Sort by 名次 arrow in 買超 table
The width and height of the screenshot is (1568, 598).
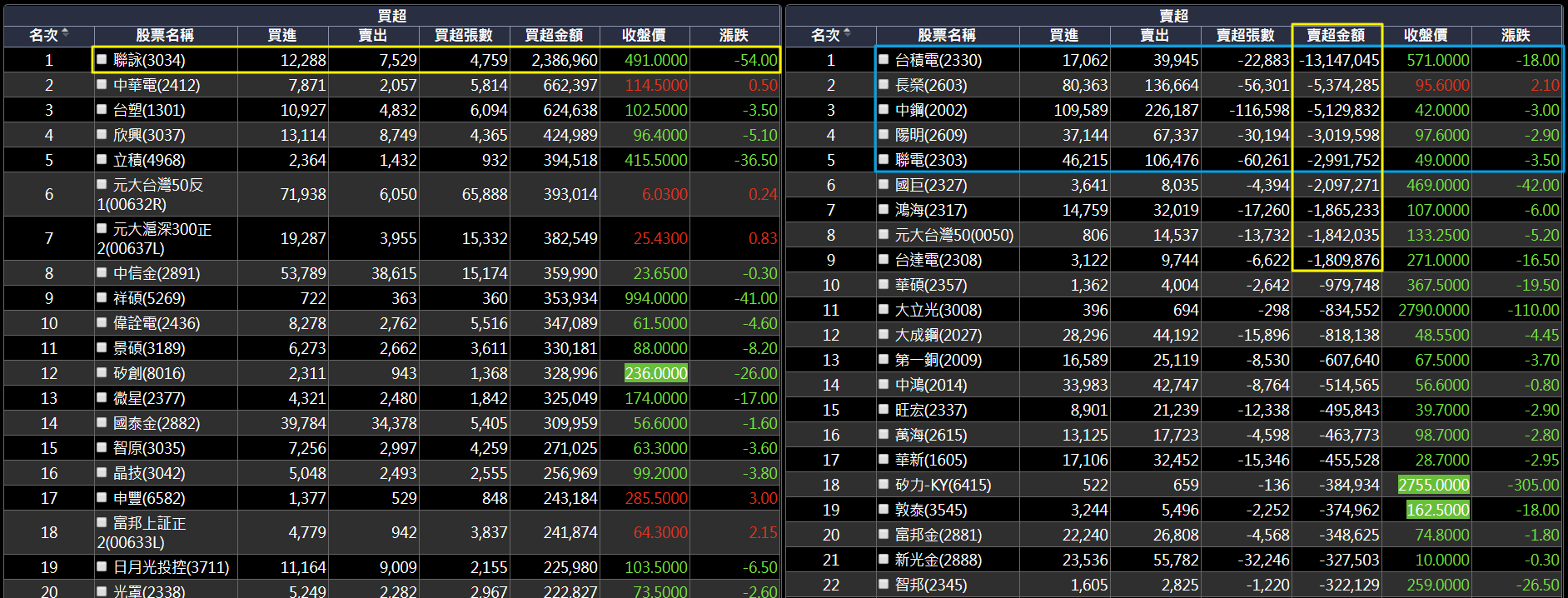tap(65, 33)
